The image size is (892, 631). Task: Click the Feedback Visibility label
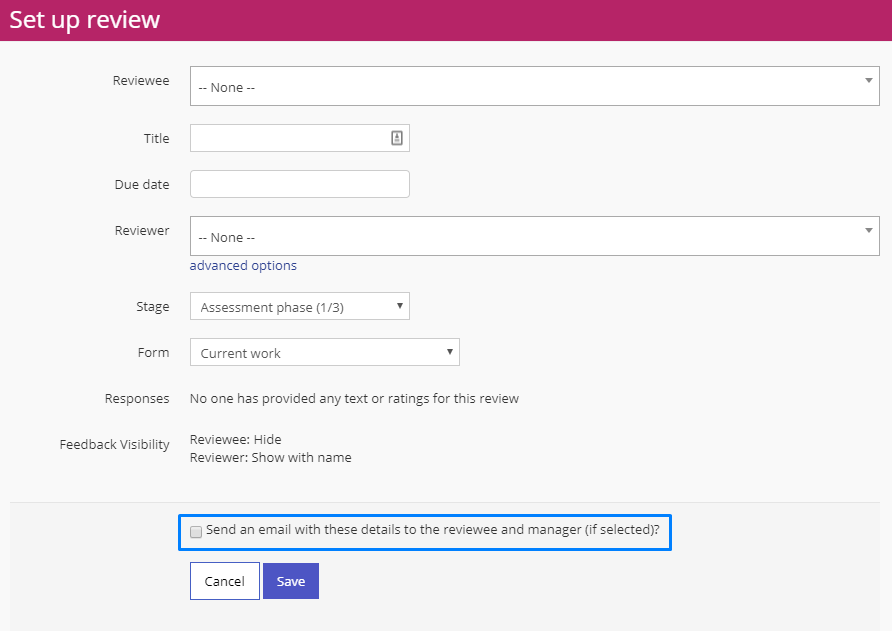click(x=114, y=444)
